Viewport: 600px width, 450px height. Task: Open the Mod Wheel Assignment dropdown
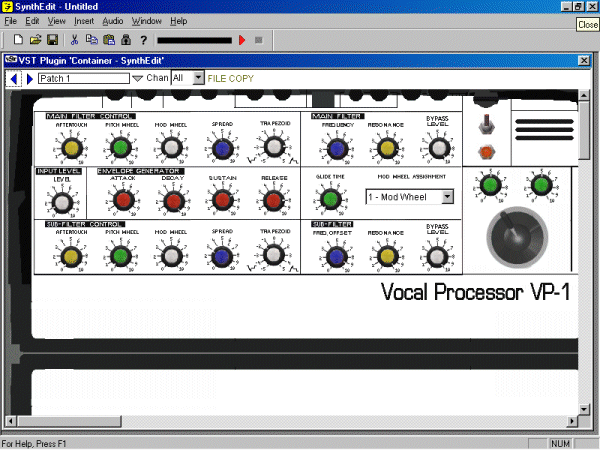(x=447, y=197)
